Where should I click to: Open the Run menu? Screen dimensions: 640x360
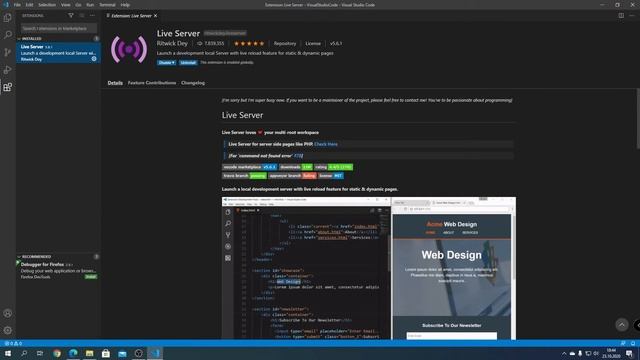click(x=90, y=5)
